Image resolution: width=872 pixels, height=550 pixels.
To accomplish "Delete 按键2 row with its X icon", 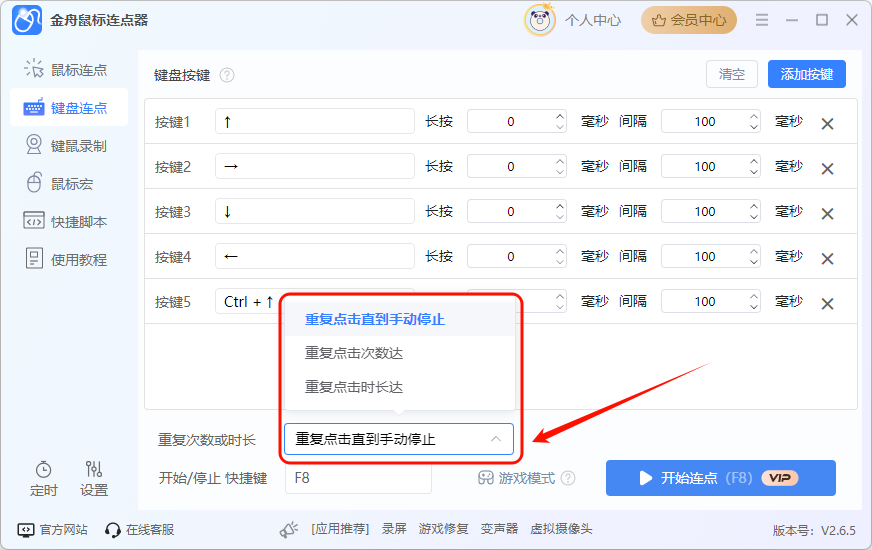I will (827, 169).
